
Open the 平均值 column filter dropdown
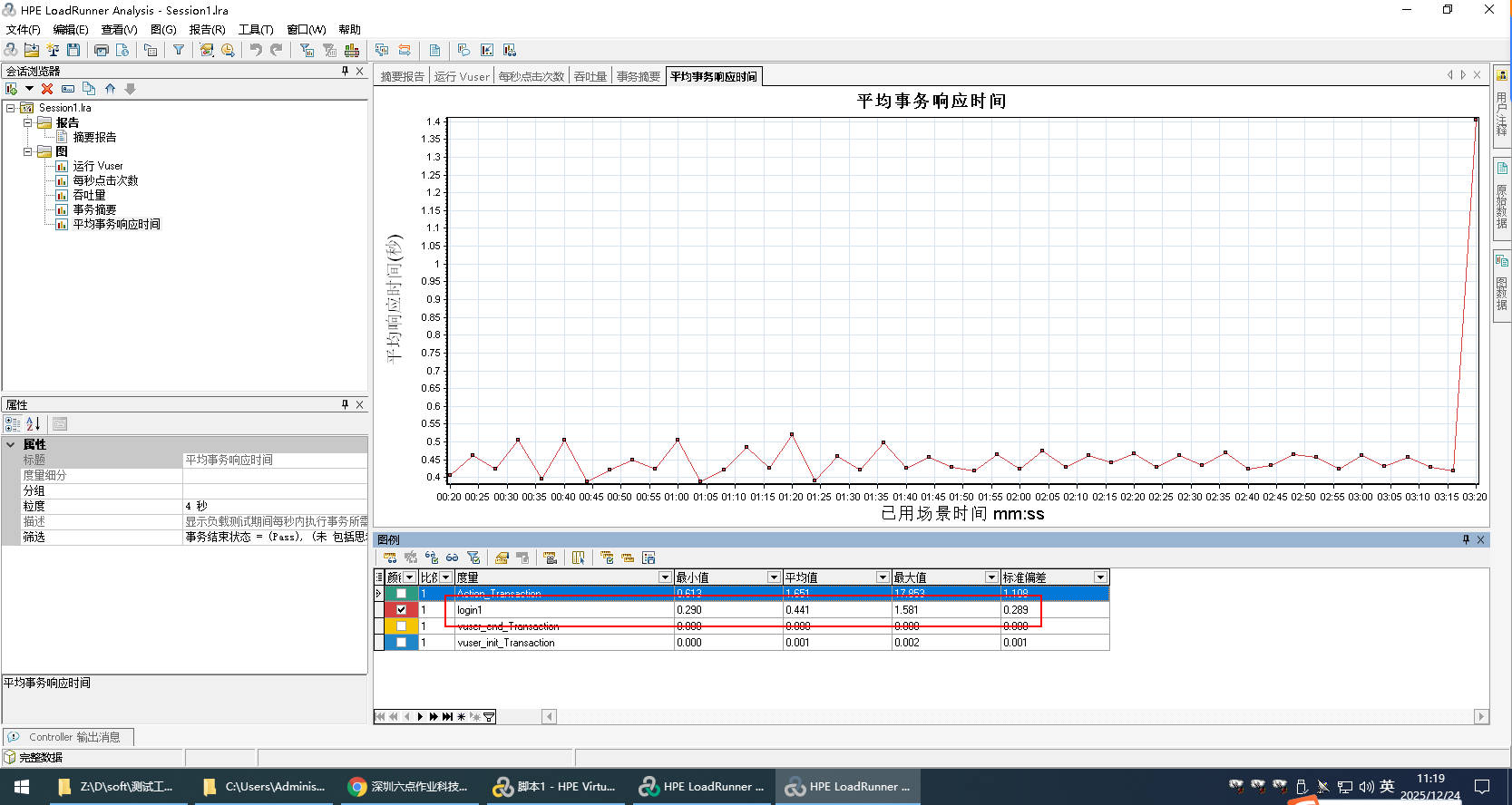click(882, 577)
